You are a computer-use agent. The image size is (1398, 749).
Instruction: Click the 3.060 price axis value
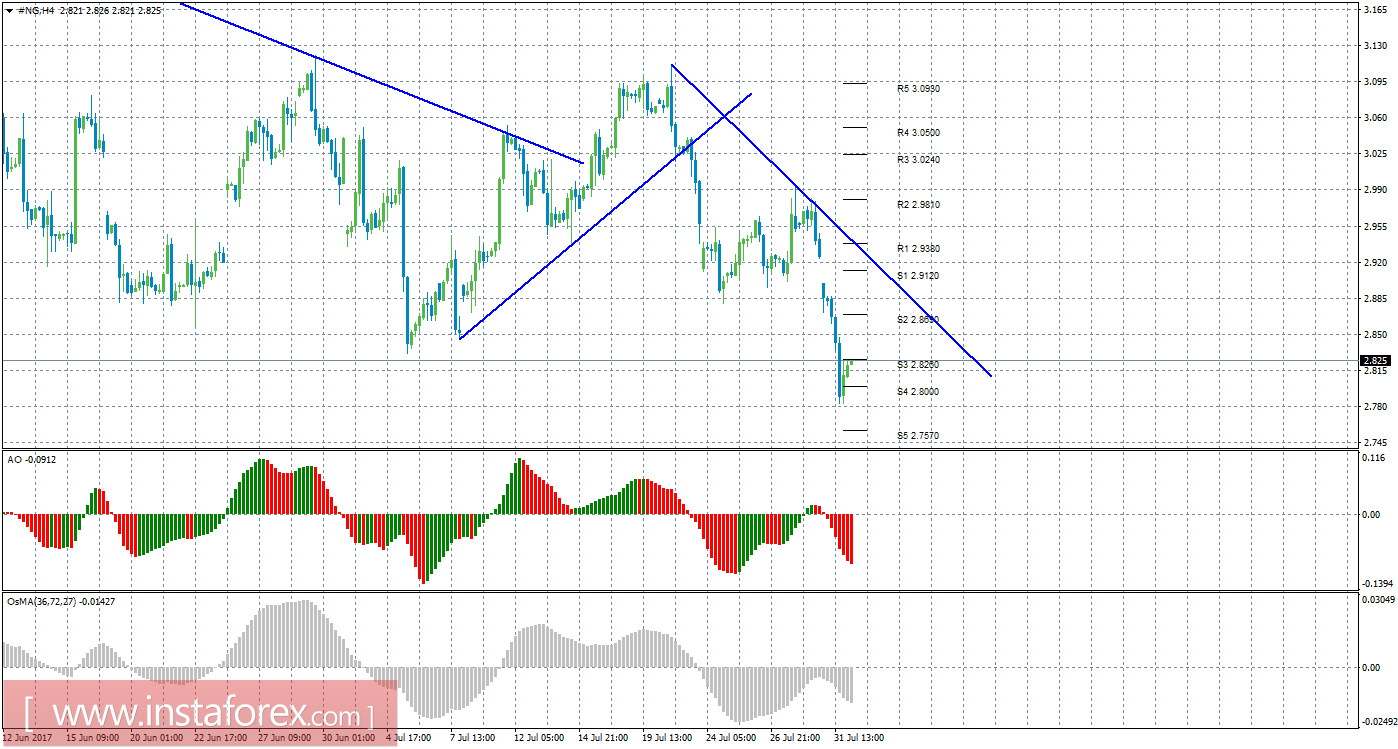(1374, 118)
